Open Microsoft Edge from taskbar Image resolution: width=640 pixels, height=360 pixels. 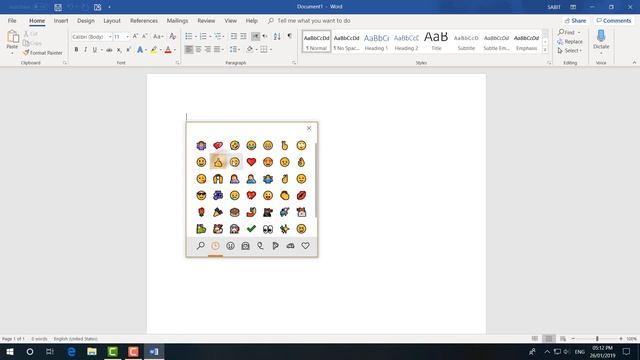[71, 351]
